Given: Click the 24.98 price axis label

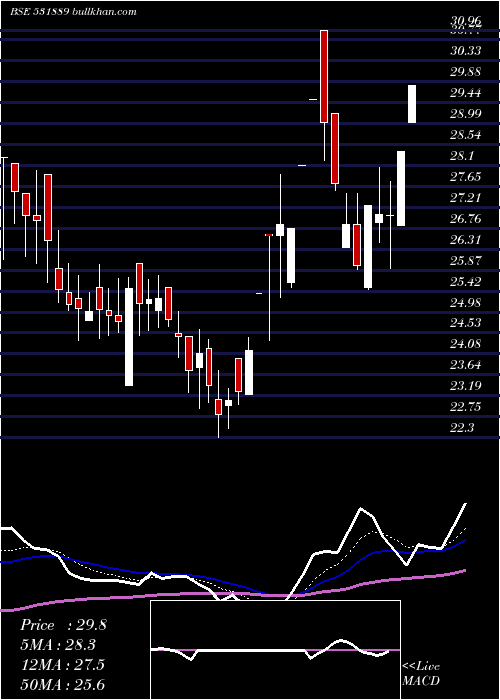Looking at the screenshot, I should click(x=466, y=303).
